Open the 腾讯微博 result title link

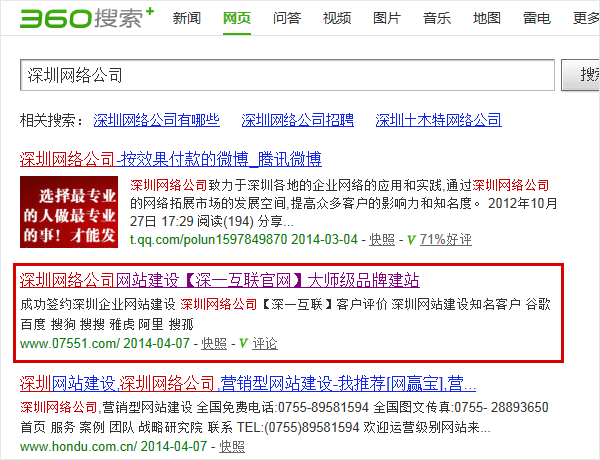click(171, 158)
